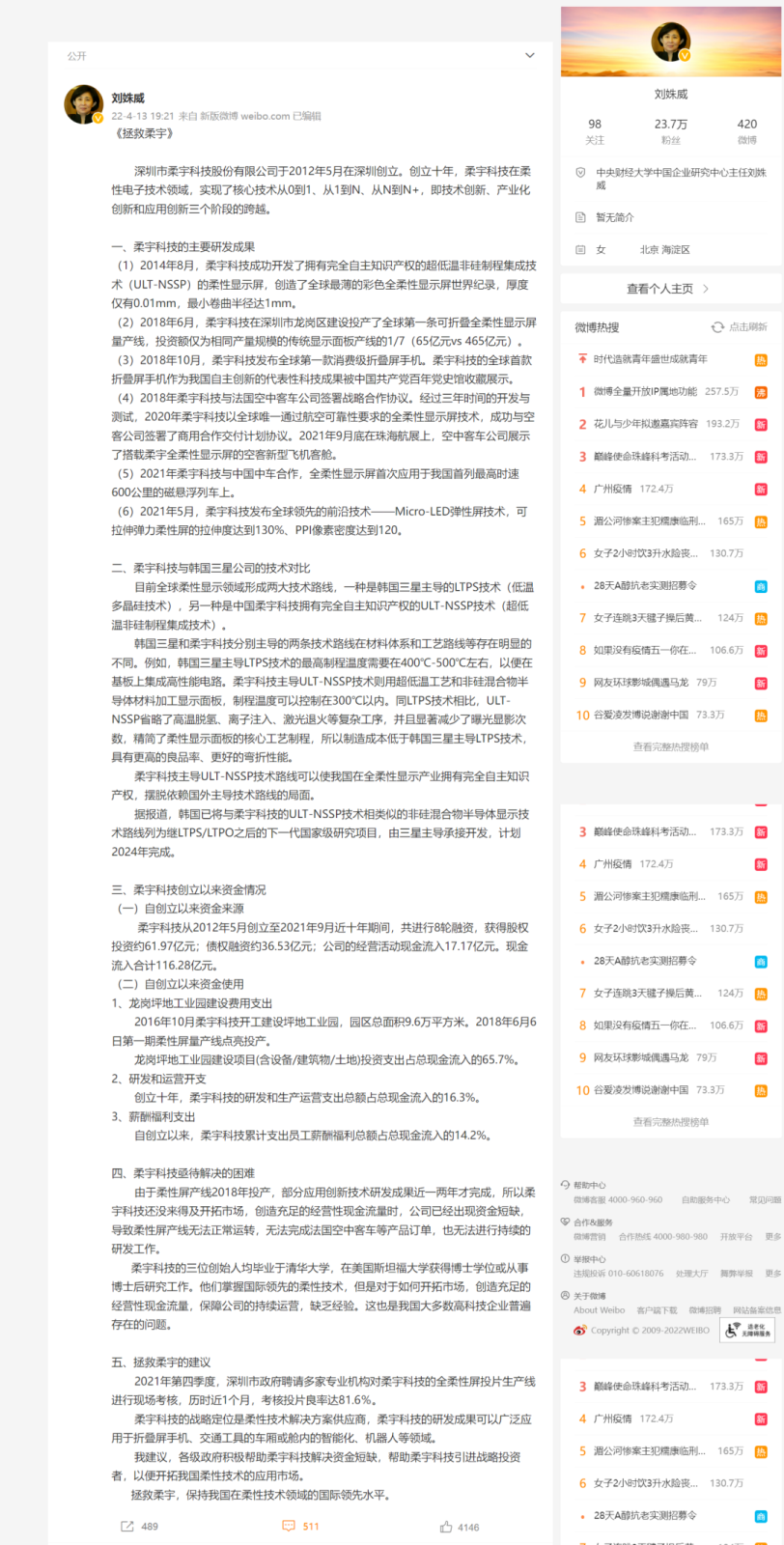This screenshot has height=1545, width=784.
Task: Open the 处理大厅 link
Action: [692, 1274]
